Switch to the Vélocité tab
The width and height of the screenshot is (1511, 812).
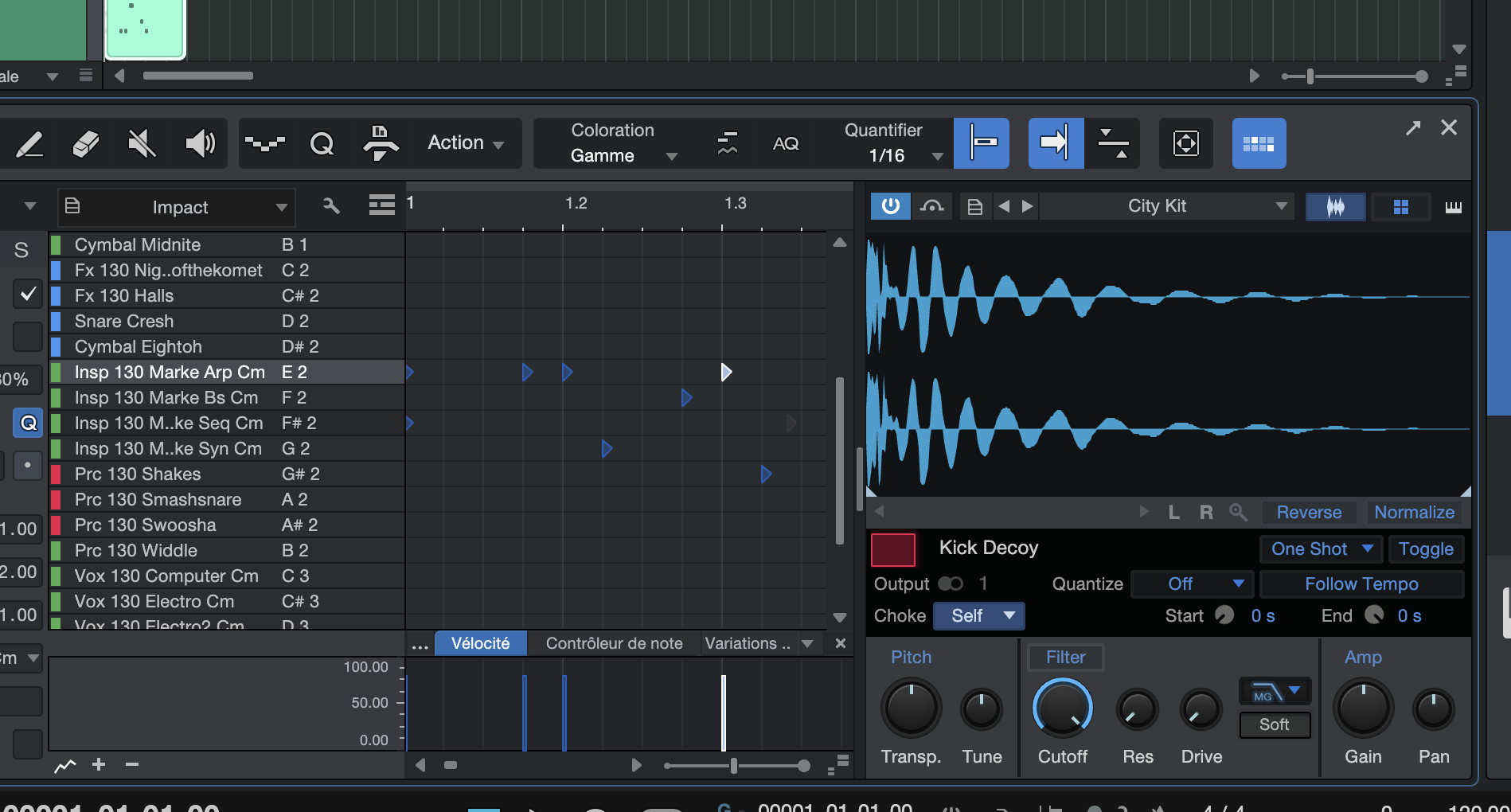point(480,643)
